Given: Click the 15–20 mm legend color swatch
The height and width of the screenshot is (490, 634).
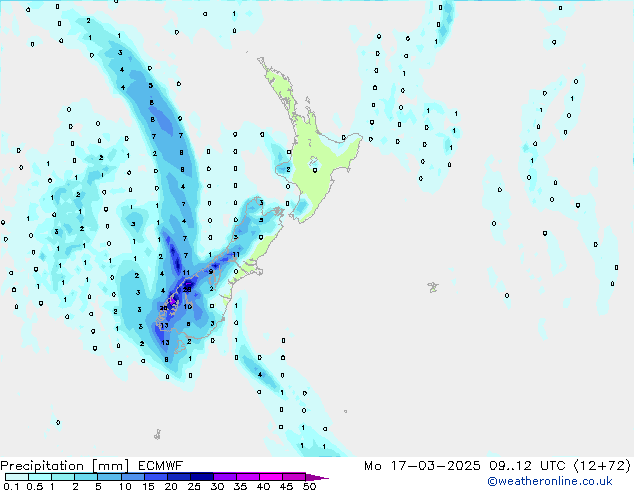Looking at the screenshot, I should 156,477.
